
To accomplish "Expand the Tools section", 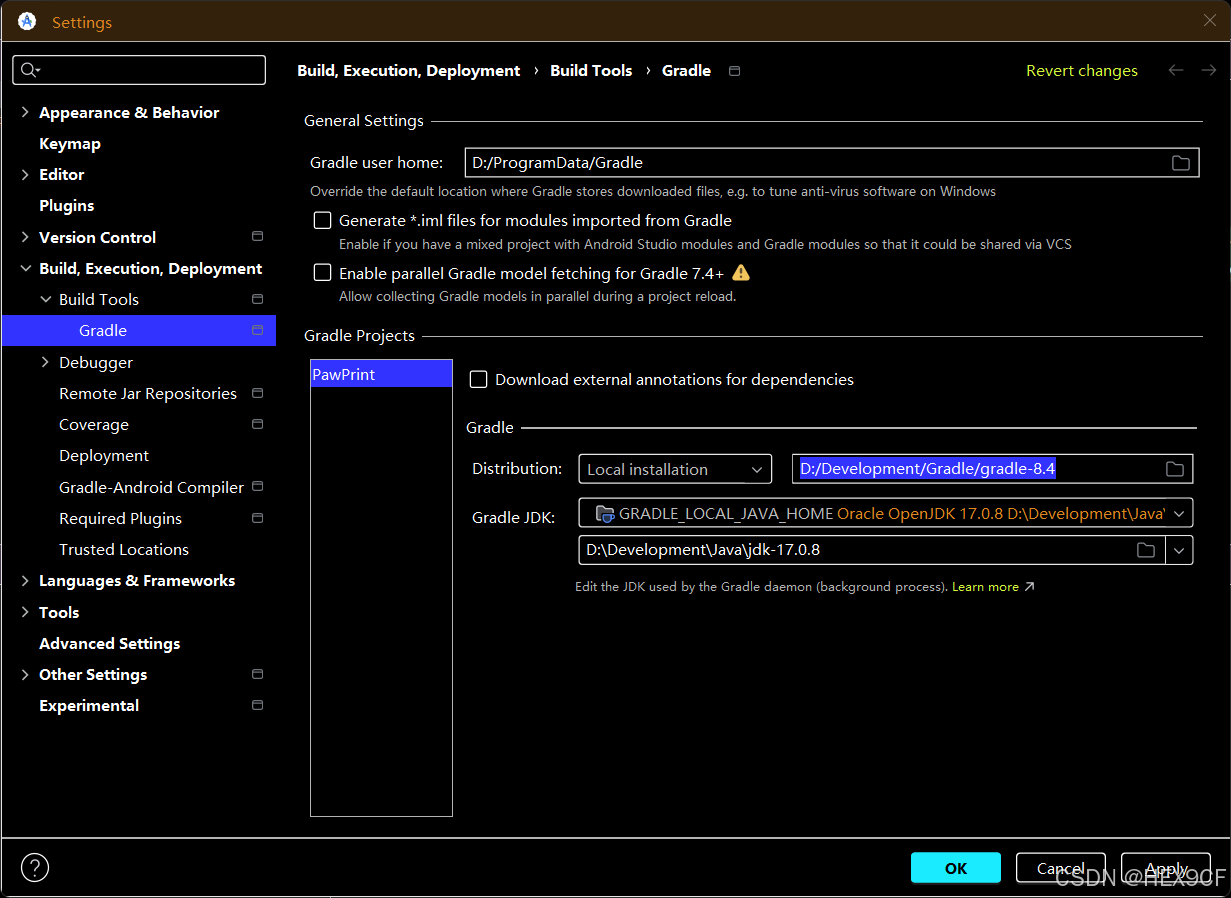I will [25, 612].
